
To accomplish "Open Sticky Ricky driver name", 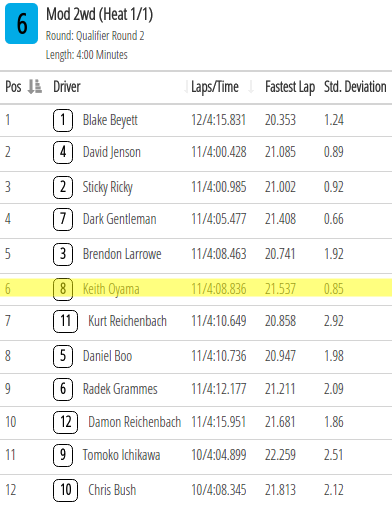I will [108, 187].
